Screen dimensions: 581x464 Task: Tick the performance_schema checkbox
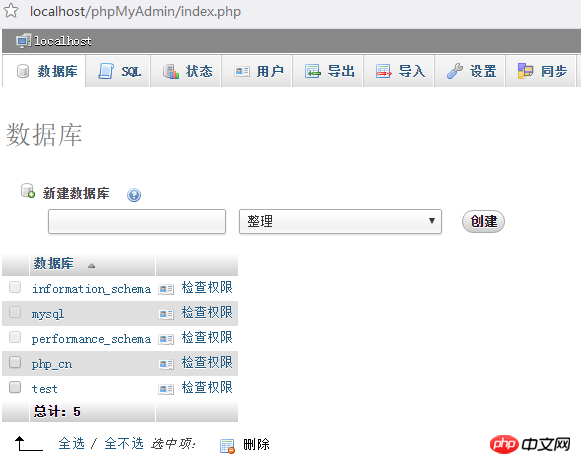pos(15,337)
